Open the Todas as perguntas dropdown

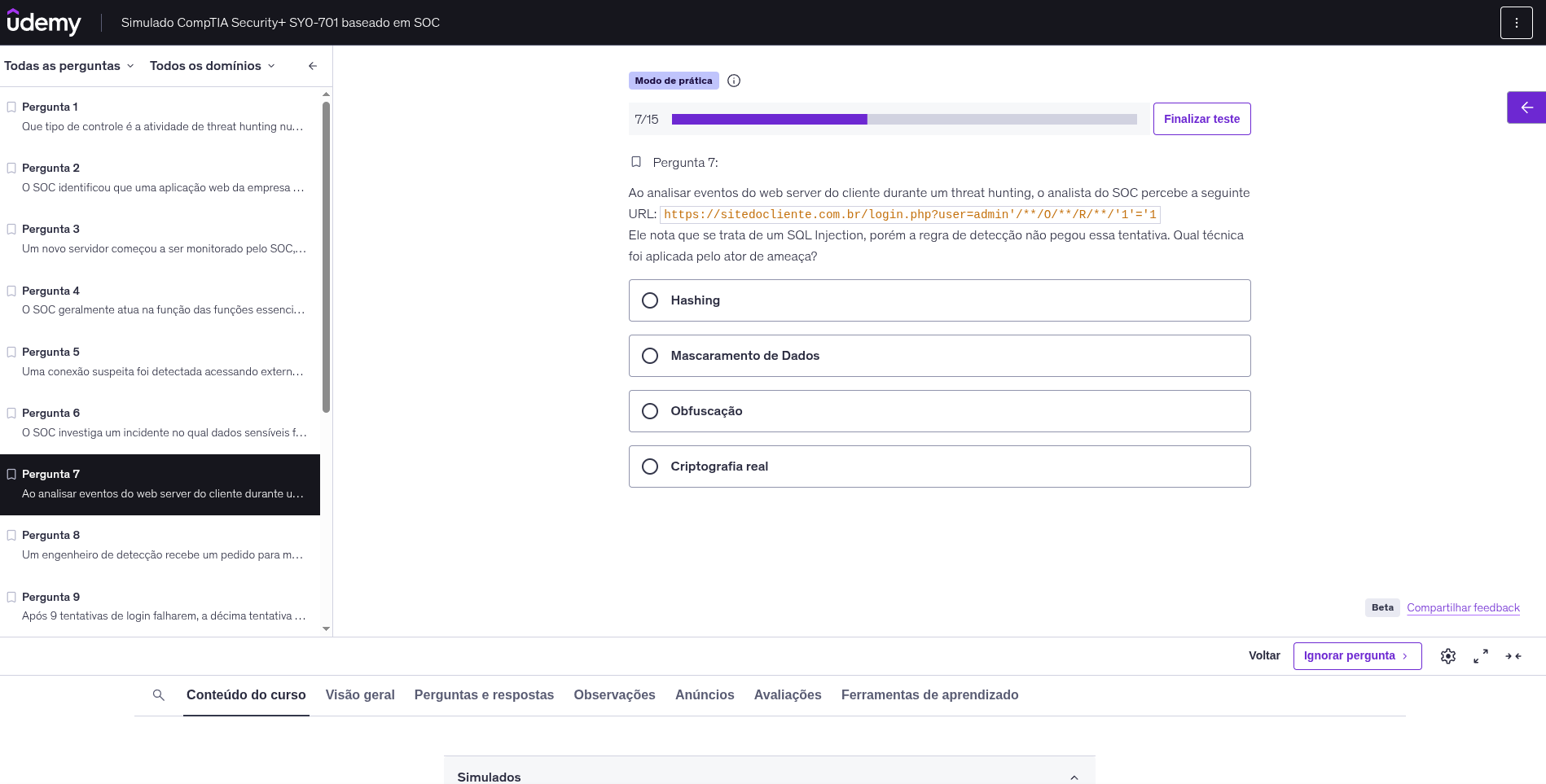tap(69, 66)
